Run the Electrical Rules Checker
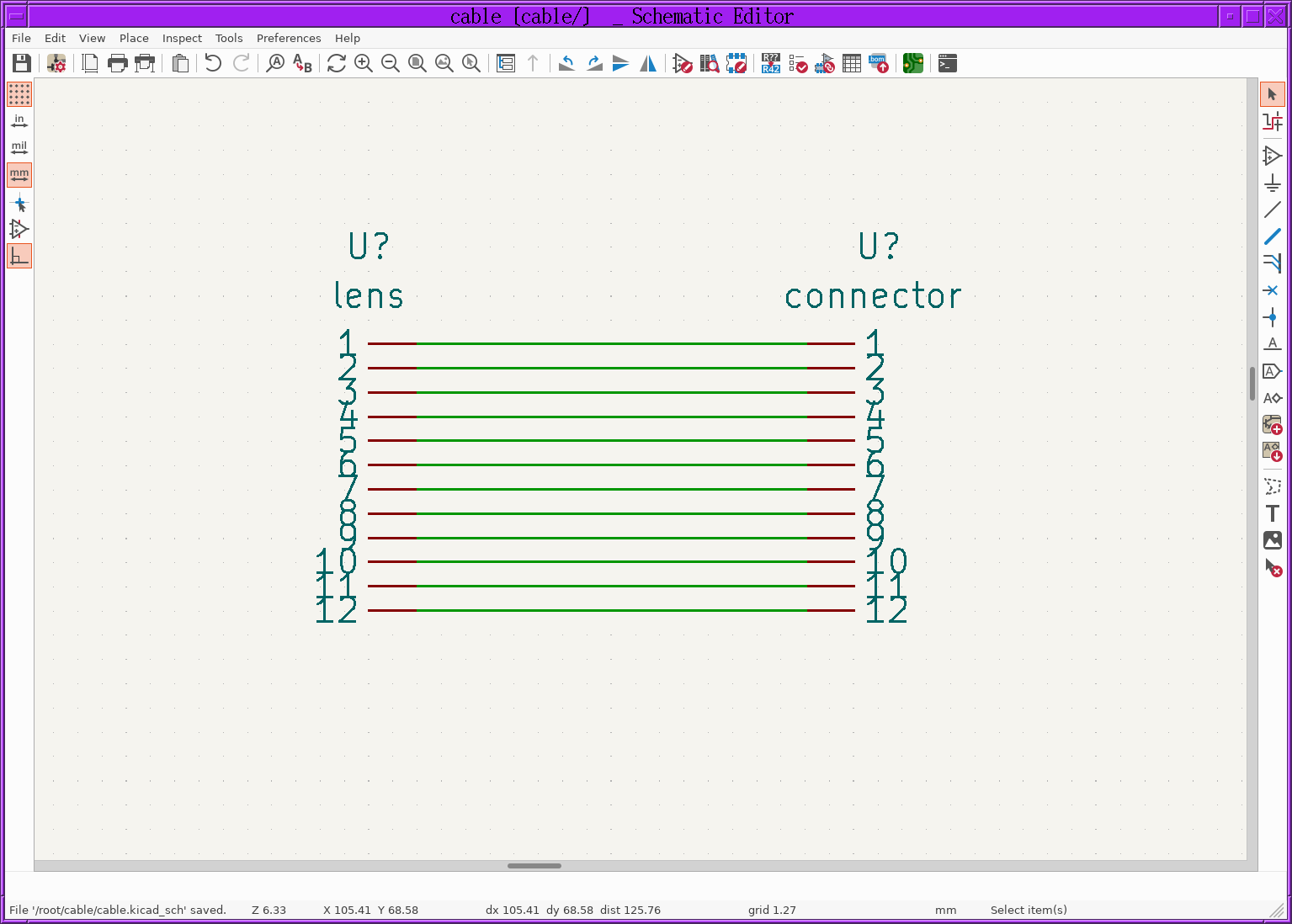1292x924 pixels. [797, 63]
